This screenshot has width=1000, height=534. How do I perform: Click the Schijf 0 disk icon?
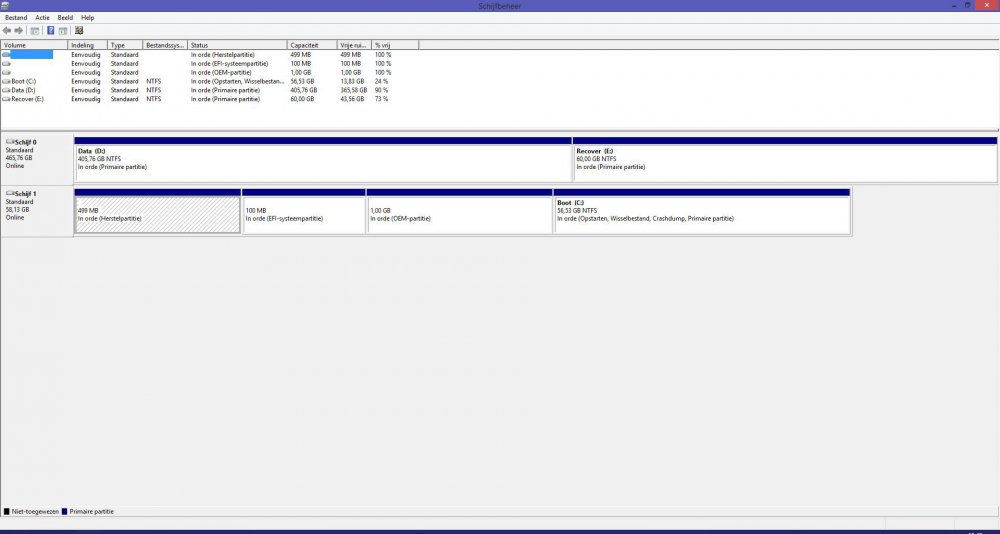coord(10,142)
